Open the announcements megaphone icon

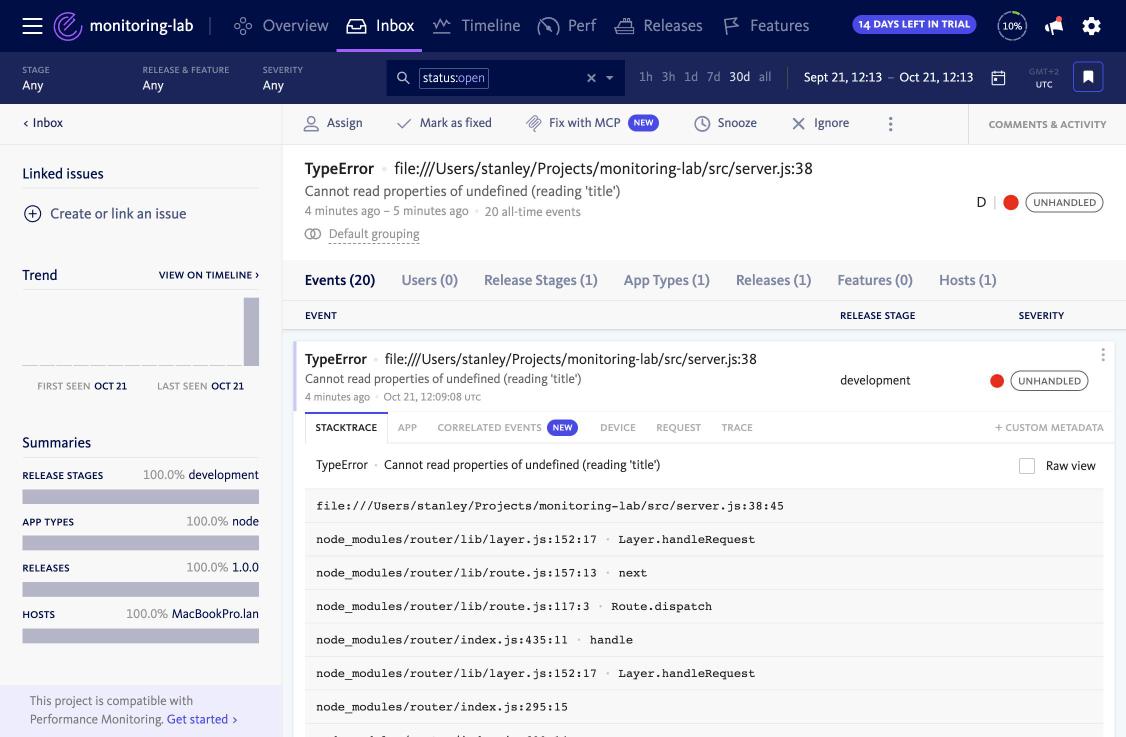[1053, 27]
